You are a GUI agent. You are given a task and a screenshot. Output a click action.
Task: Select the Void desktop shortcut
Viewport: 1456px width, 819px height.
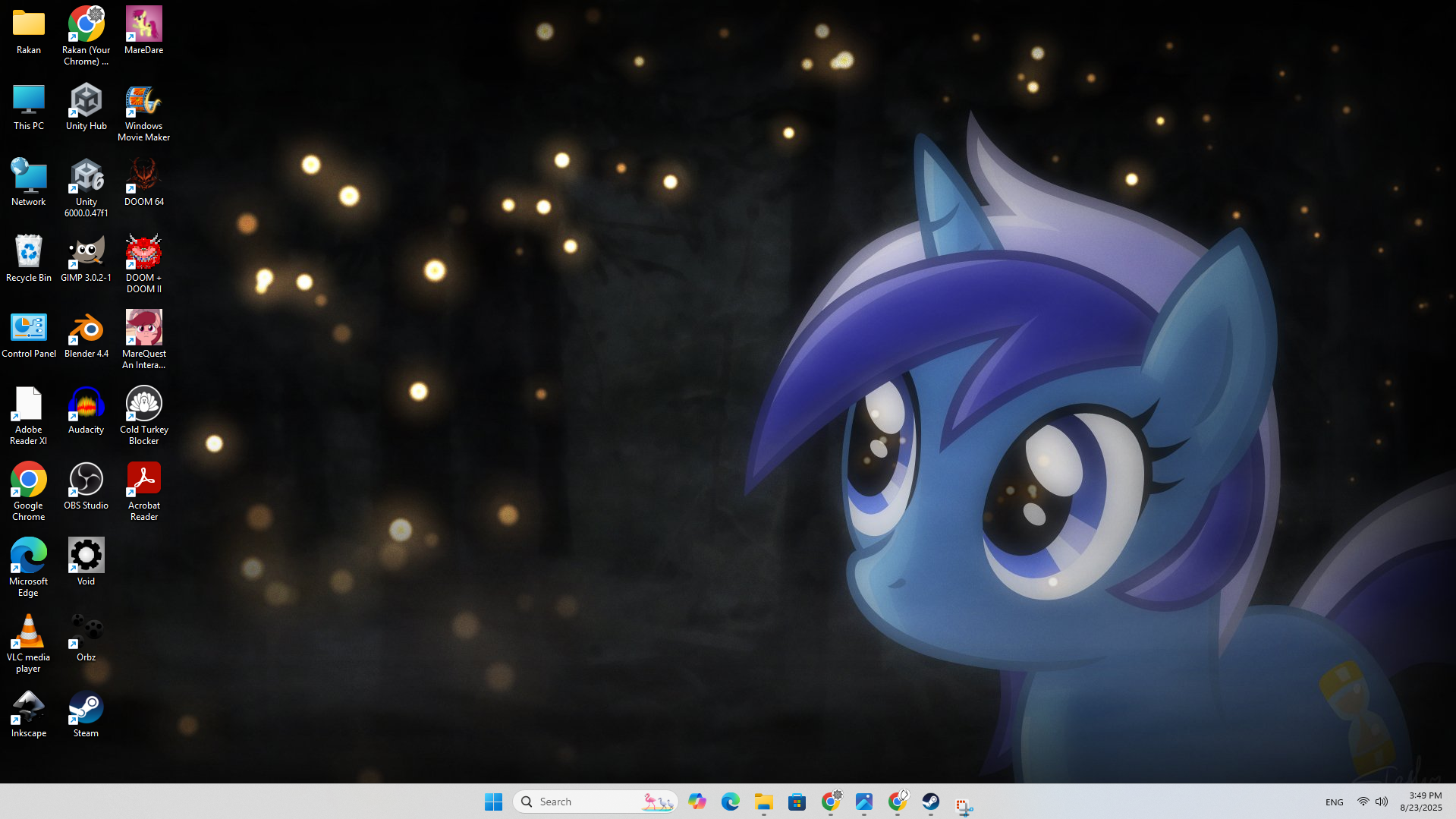[x=86, y=562]
